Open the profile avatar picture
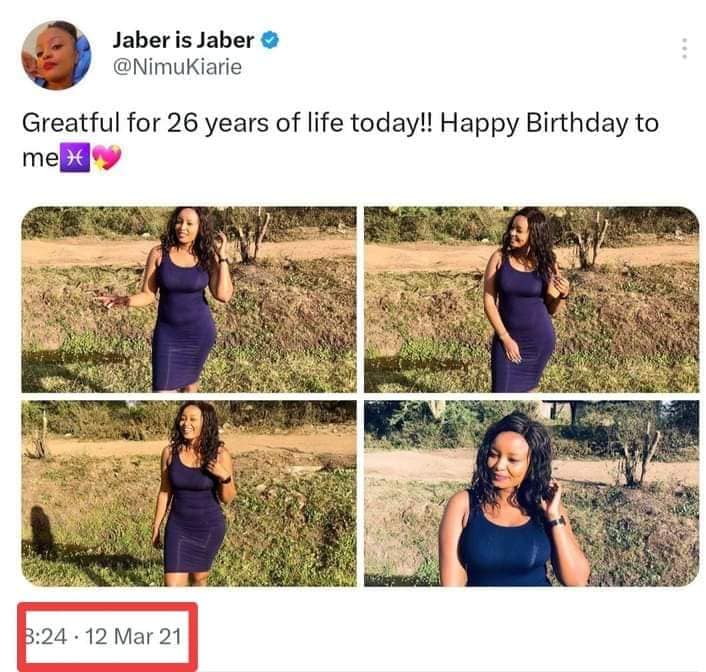The height and width of the screenshot is (672, 706). pos(55,55)
